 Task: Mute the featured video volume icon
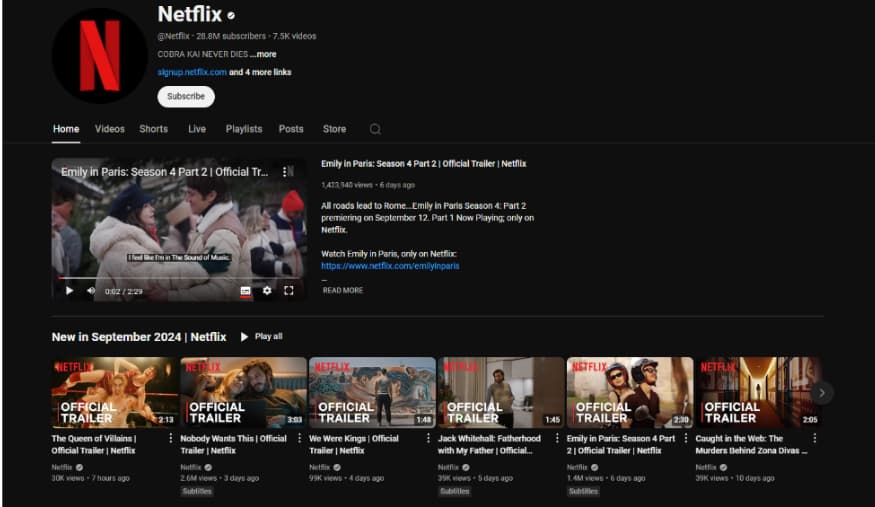[91, 291]
